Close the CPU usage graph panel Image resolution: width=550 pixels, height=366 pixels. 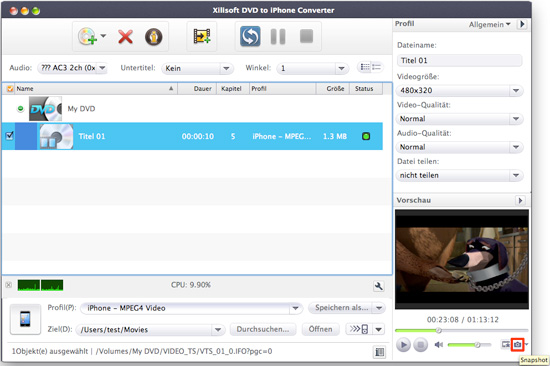9,285
